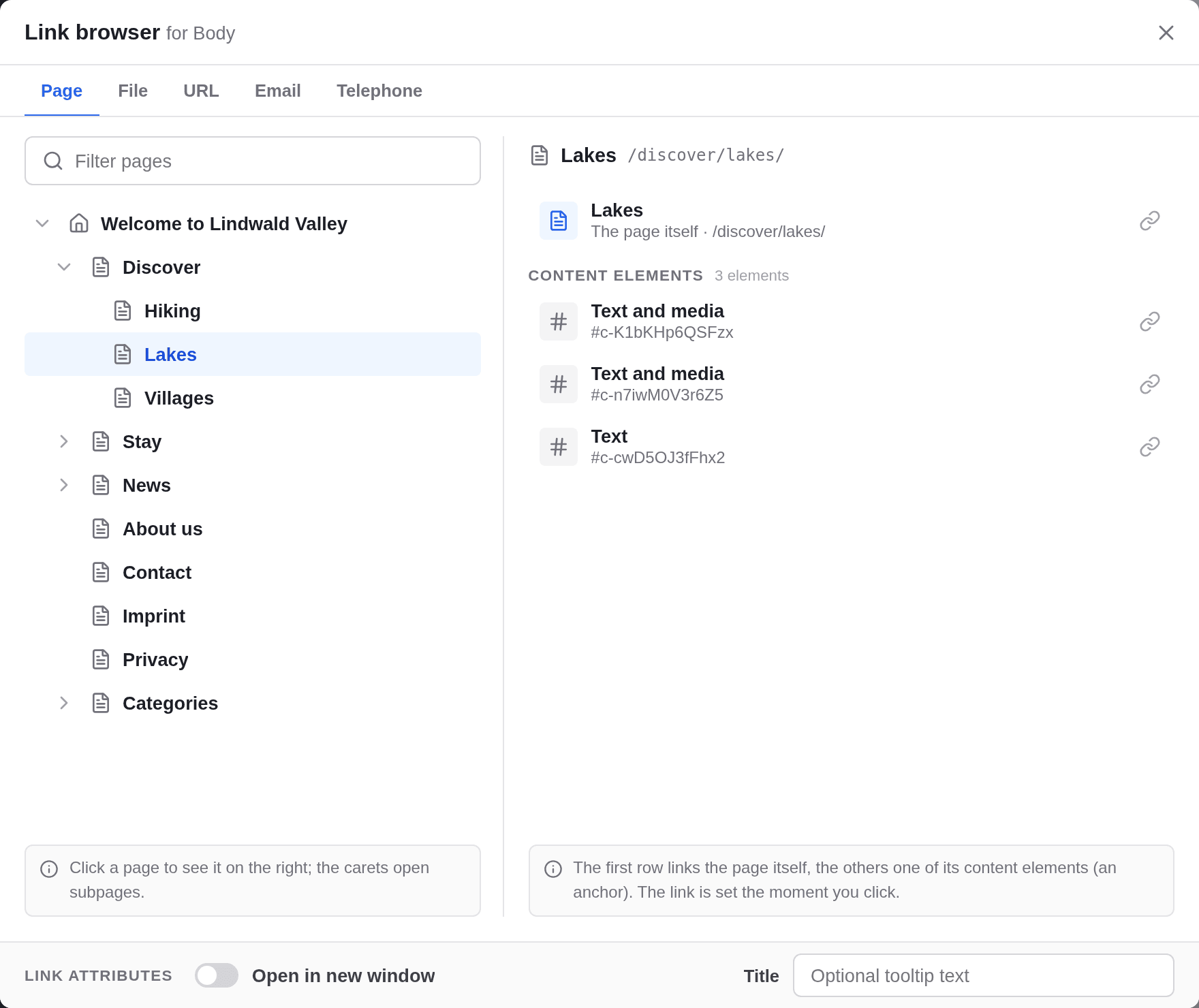
Task: Switch to the File tab
Action: (x=133, y=91)
